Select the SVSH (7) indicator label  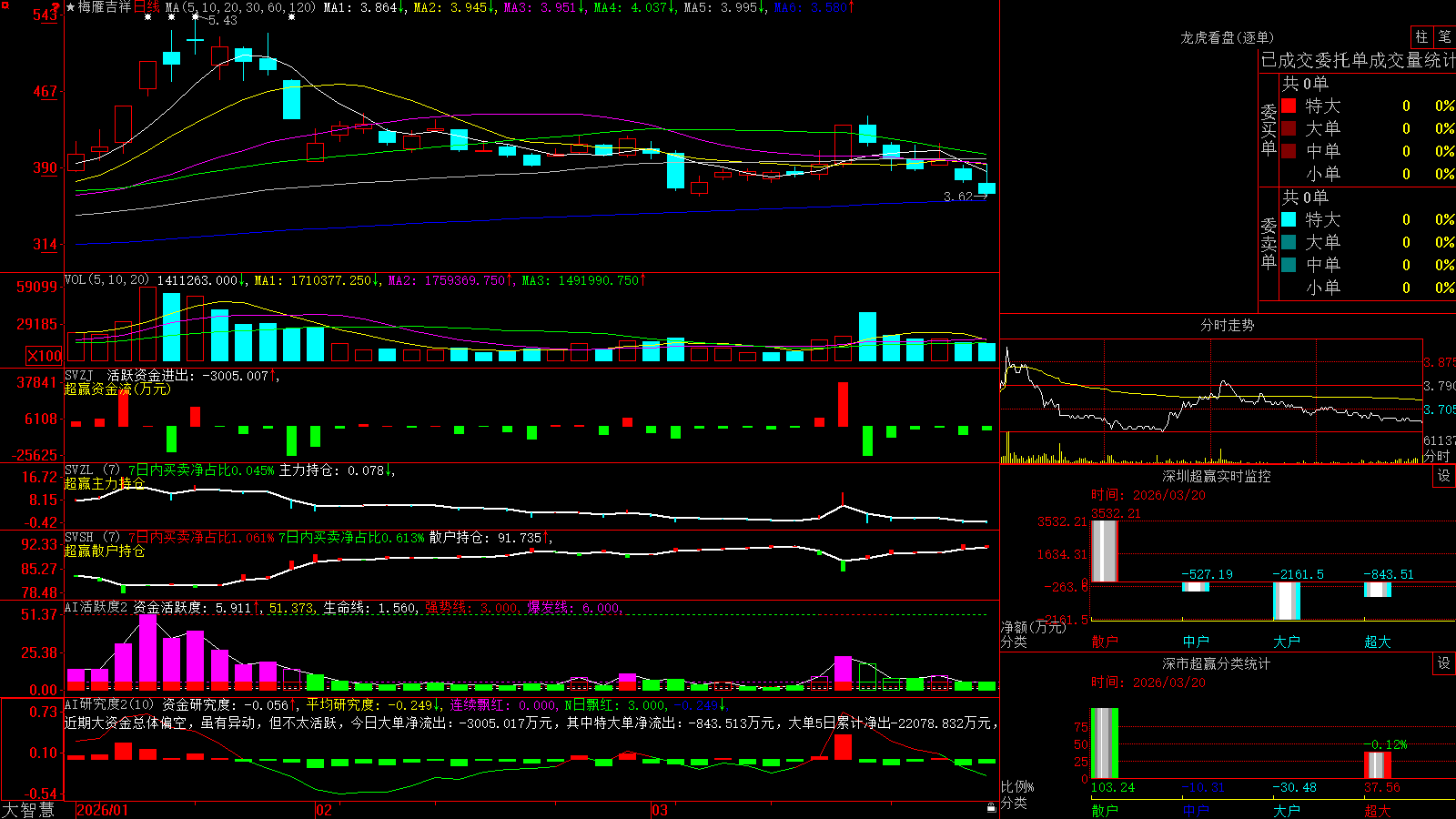[92, 538]
